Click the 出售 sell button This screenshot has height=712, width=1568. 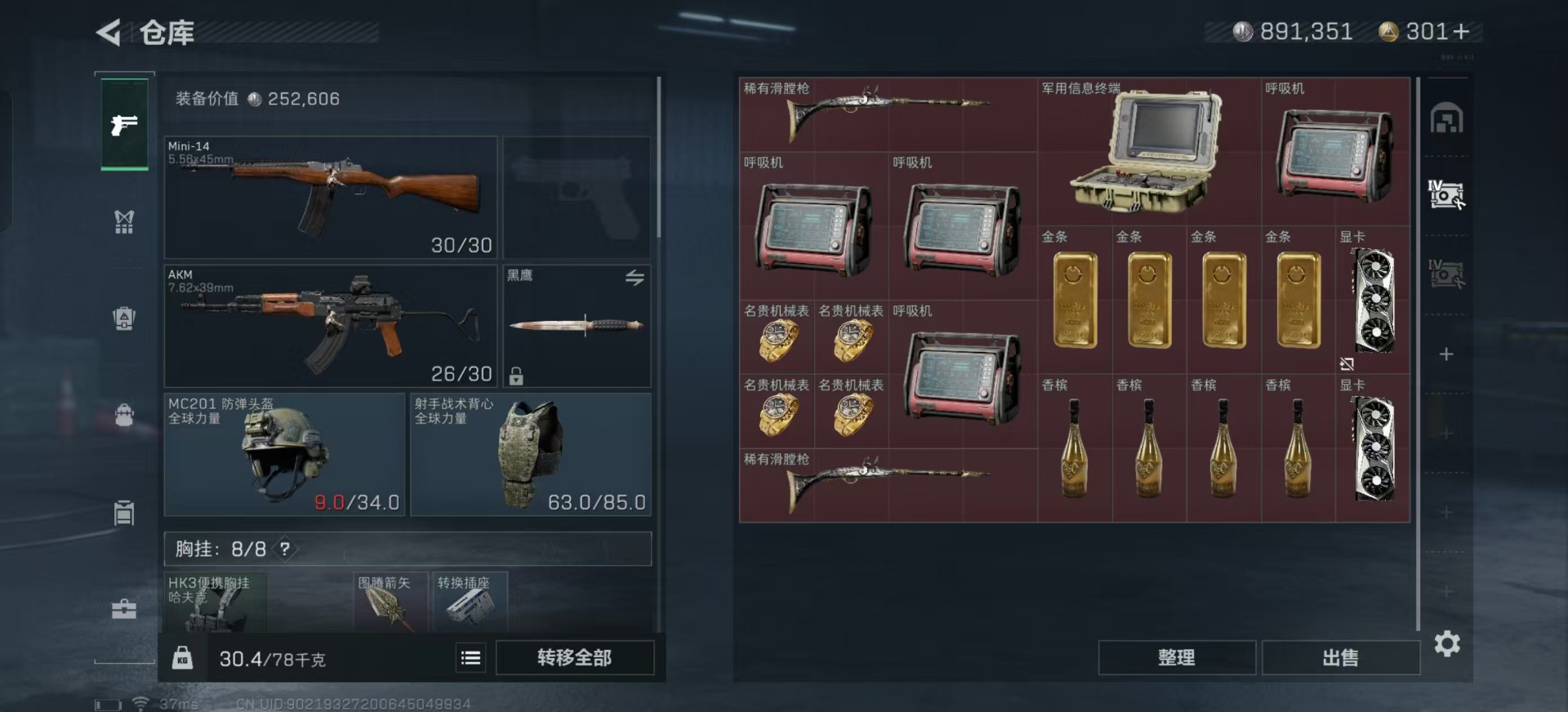tap(1340, 657)
